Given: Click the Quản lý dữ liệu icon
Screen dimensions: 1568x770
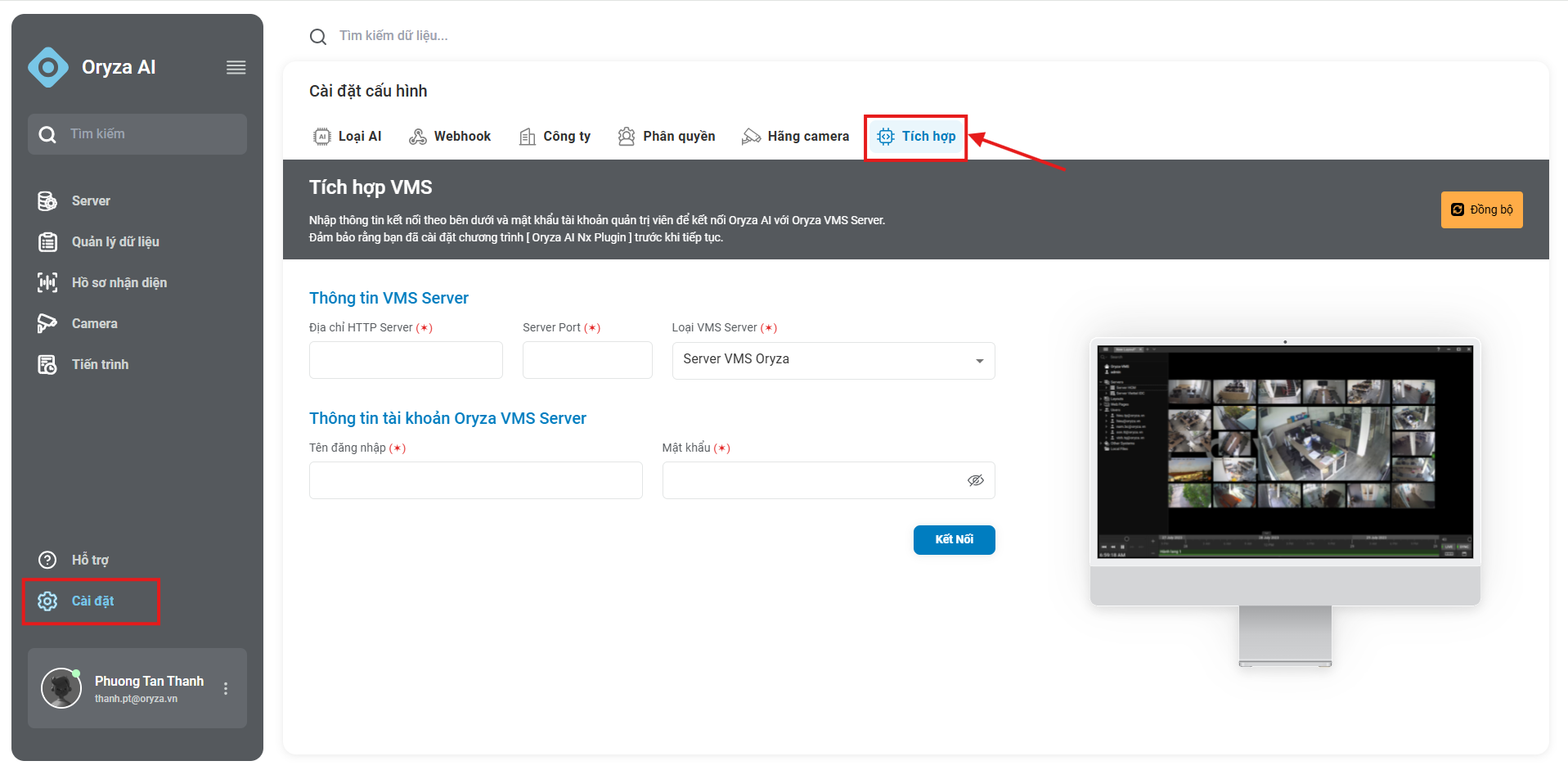Looking at the screenshot, I should tap(47, 242).
